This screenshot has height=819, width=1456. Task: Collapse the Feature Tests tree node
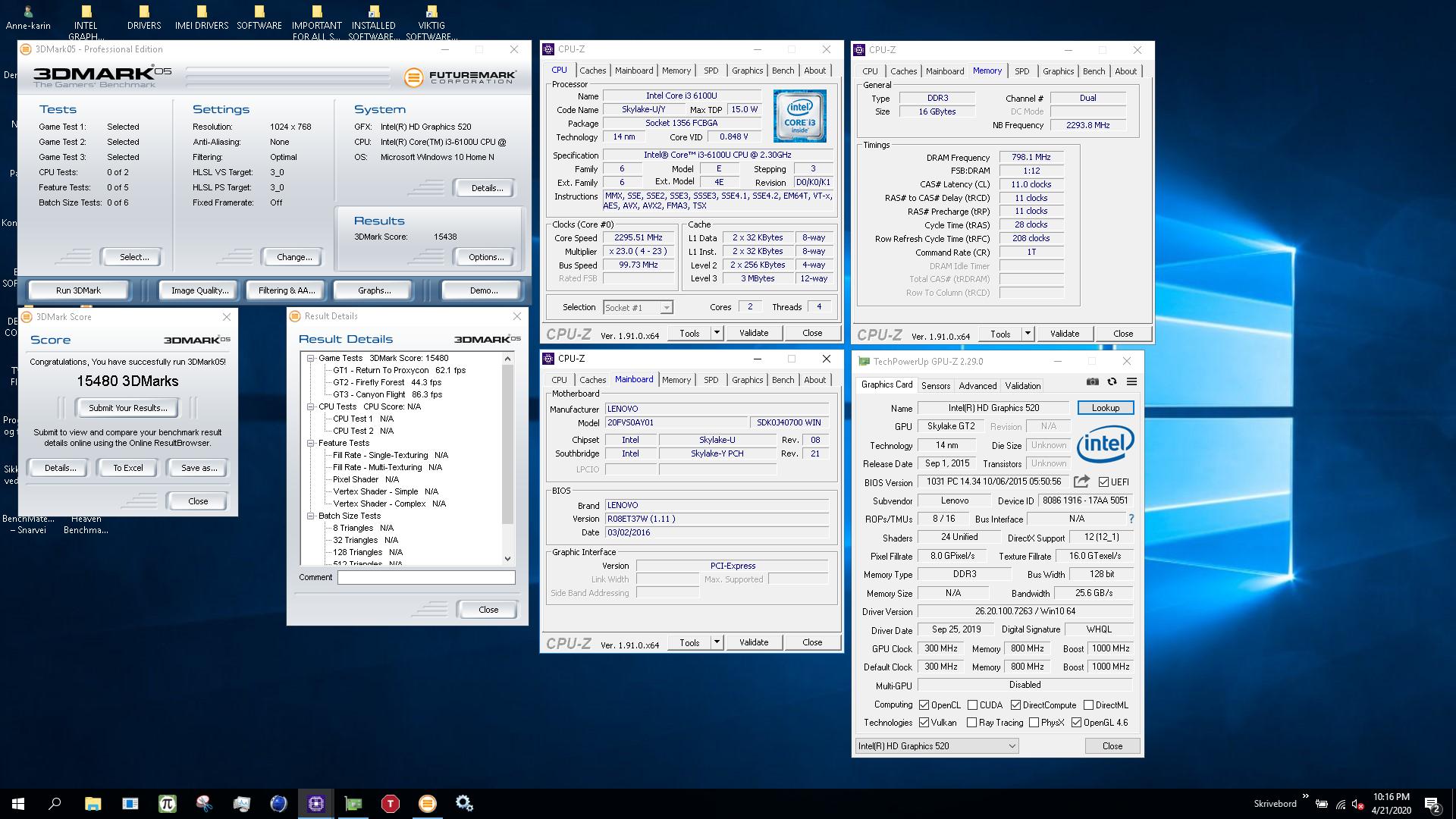[310, 443]
